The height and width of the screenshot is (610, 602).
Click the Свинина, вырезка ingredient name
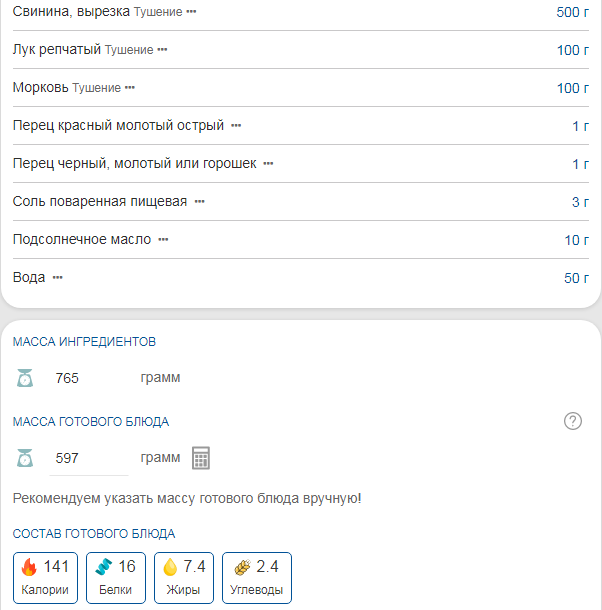click(x=71, y=12)
